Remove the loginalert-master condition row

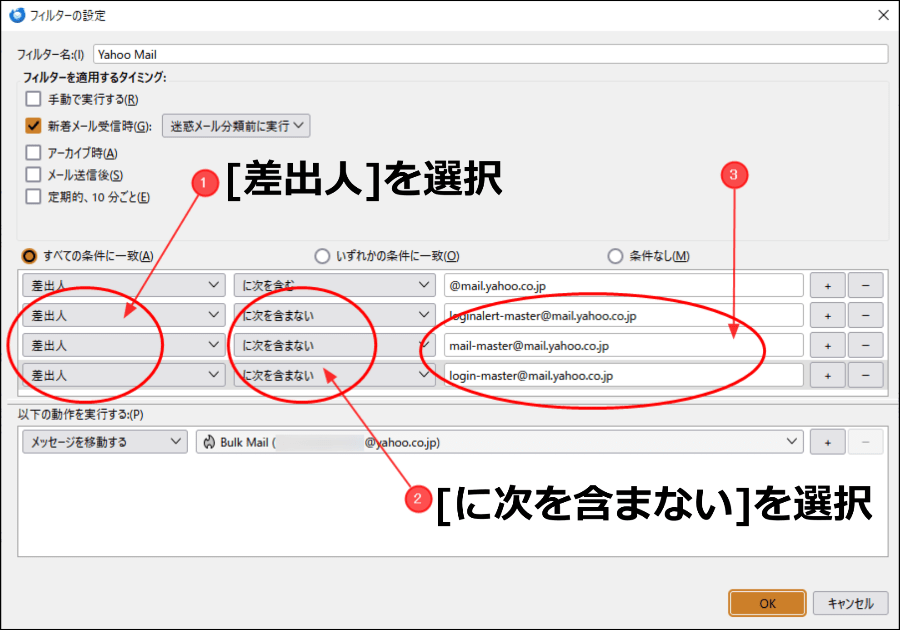pos(866,315)
